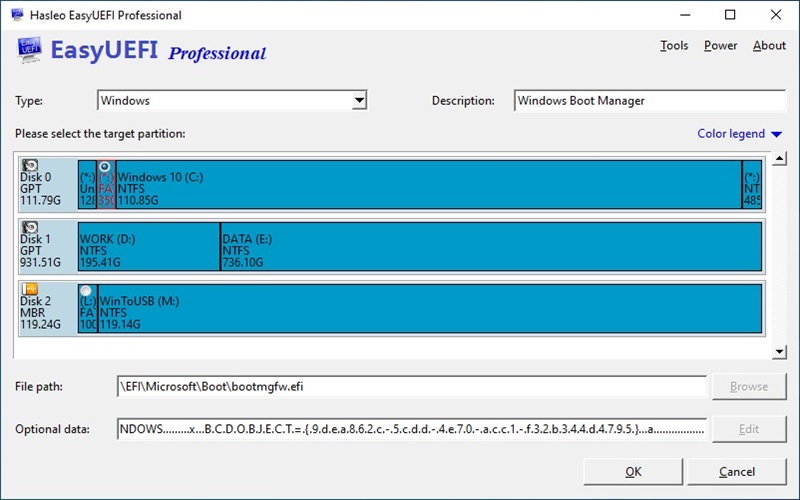Click the Disk 2 MBR 119.24G label
Viewport: 800px width, 500px height.
click(40, 313)
